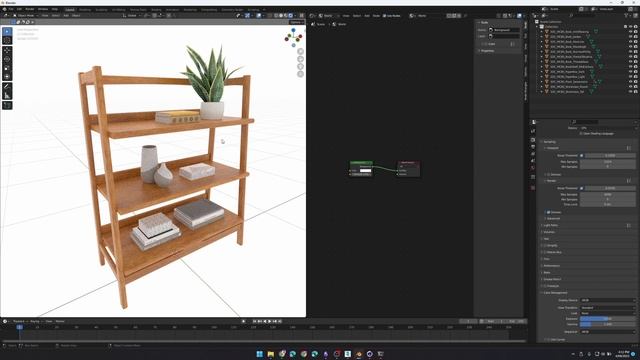The height and width of the screenshot is (360, 640).
Task: Adjust the Exposure slider
Action: click(608, 319)
